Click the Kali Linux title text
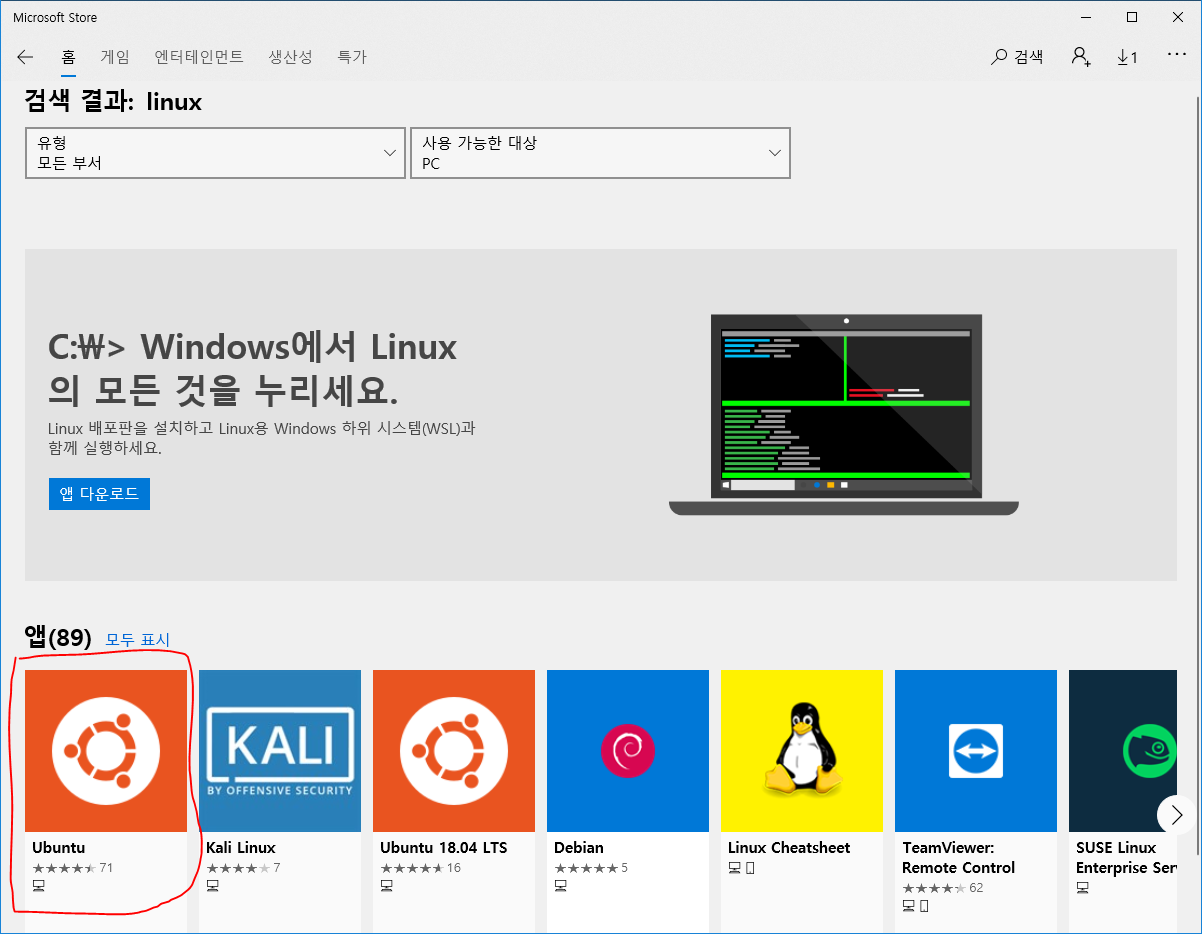This screenshot has width=1202, height=934. [240, 848]
